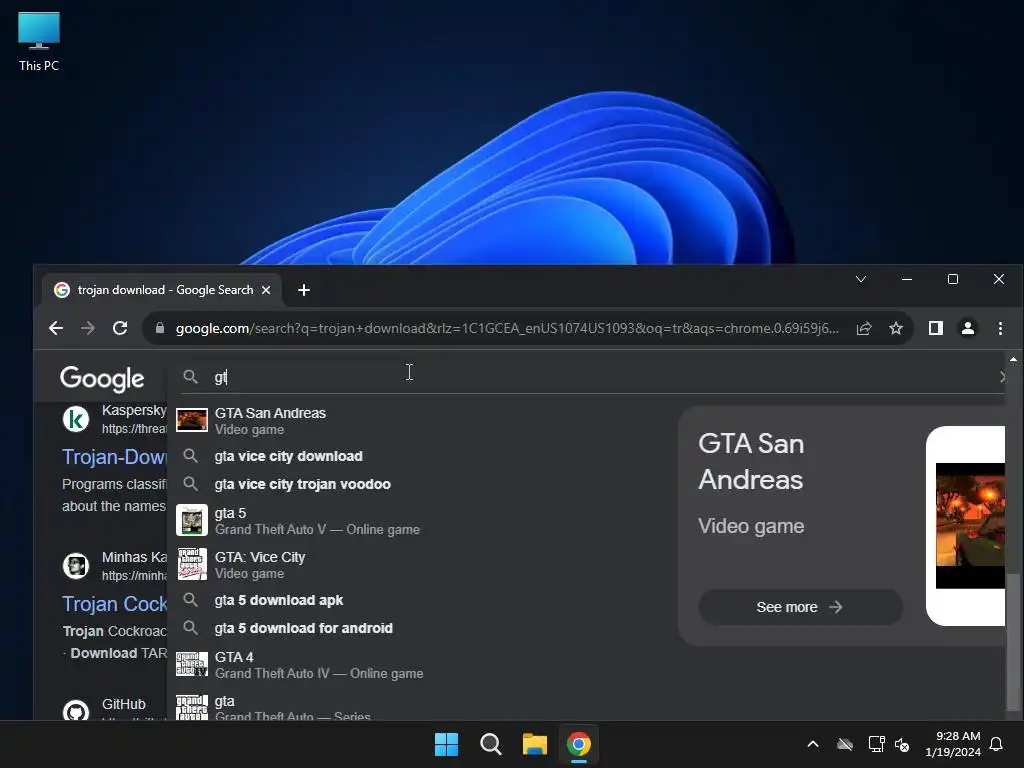Viewport: 1024px width, 768px height.
Task: Click the GTA: Vice City cover thumbnail
Action: point(192,564)
